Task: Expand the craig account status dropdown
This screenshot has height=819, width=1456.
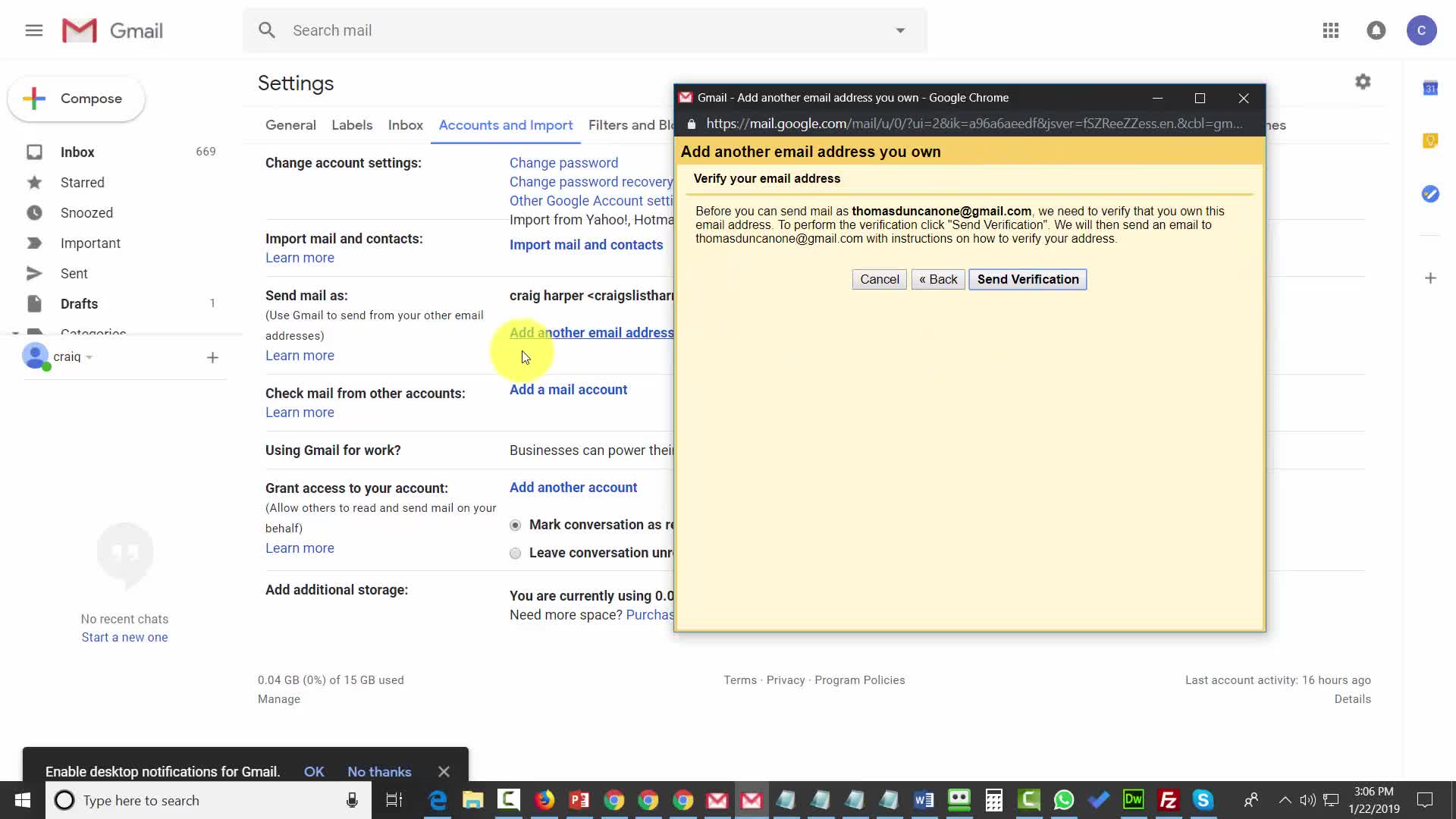Action: coord(89,357)
